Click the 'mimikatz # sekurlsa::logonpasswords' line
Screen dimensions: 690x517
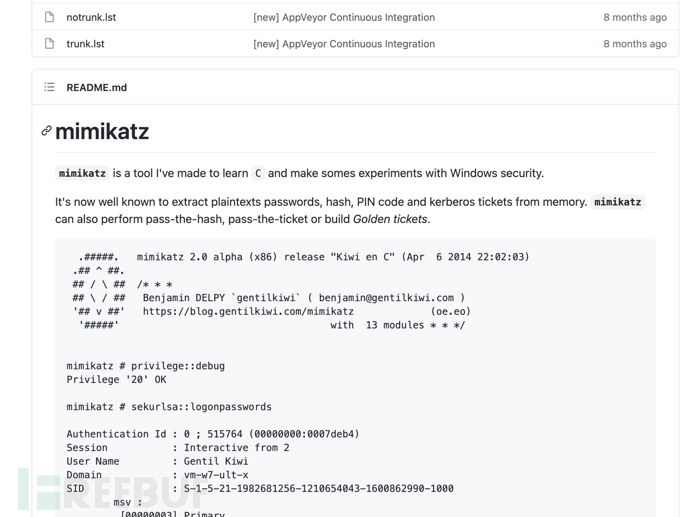pos(169,407)
